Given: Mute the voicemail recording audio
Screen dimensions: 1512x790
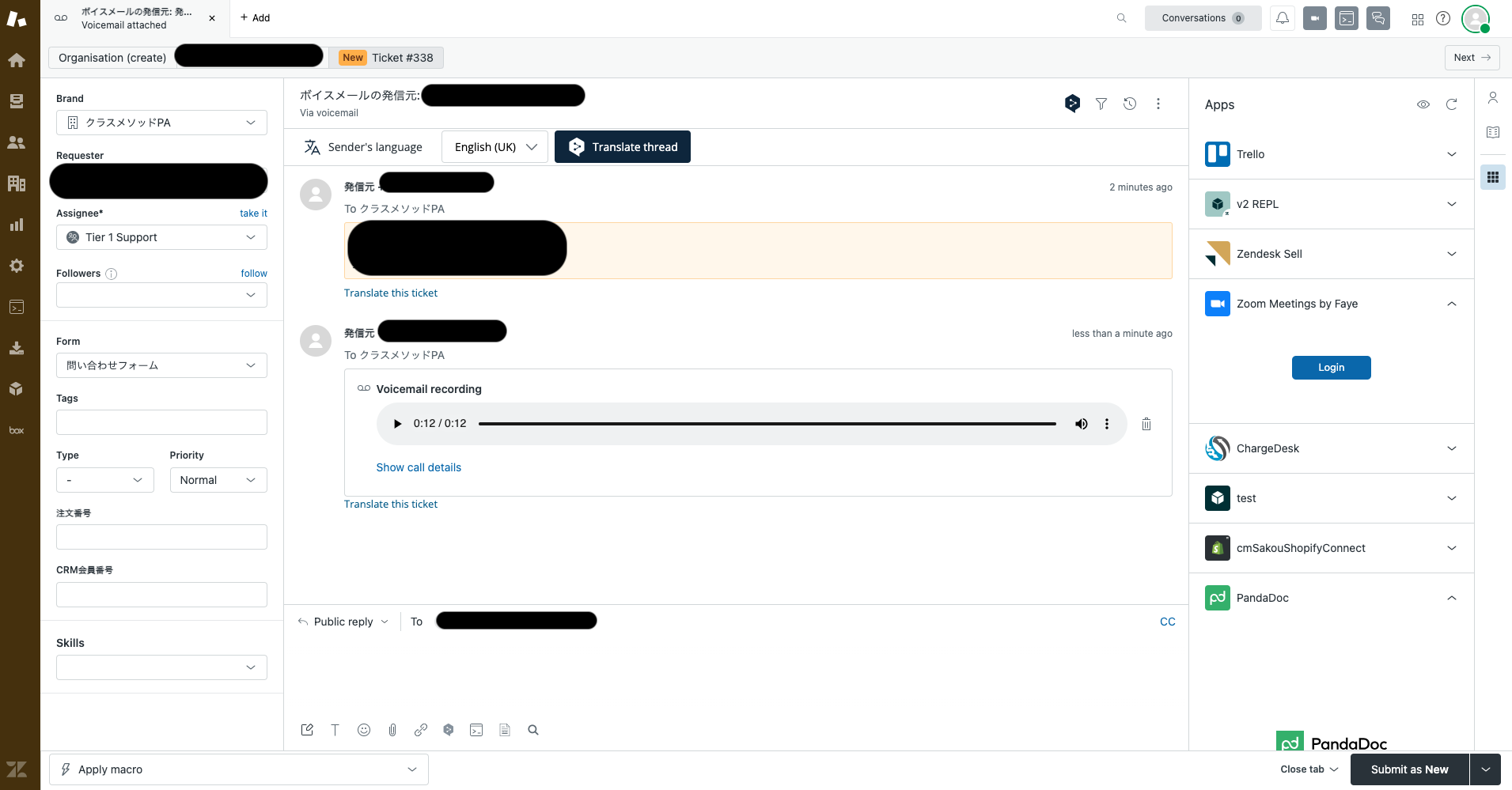Looking at the screenshot, I should (x=1081, y=423).
